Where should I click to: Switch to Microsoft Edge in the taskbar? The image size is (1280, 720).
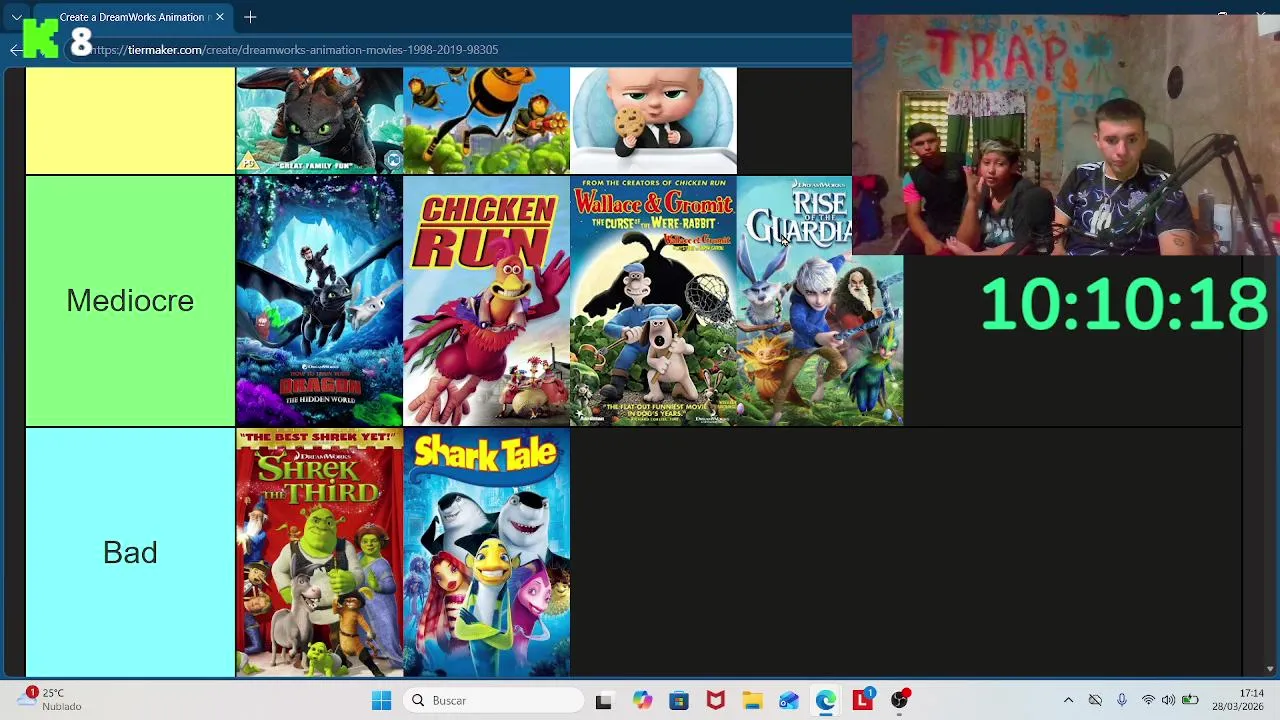pyautogui.click(x=826, y=701)
